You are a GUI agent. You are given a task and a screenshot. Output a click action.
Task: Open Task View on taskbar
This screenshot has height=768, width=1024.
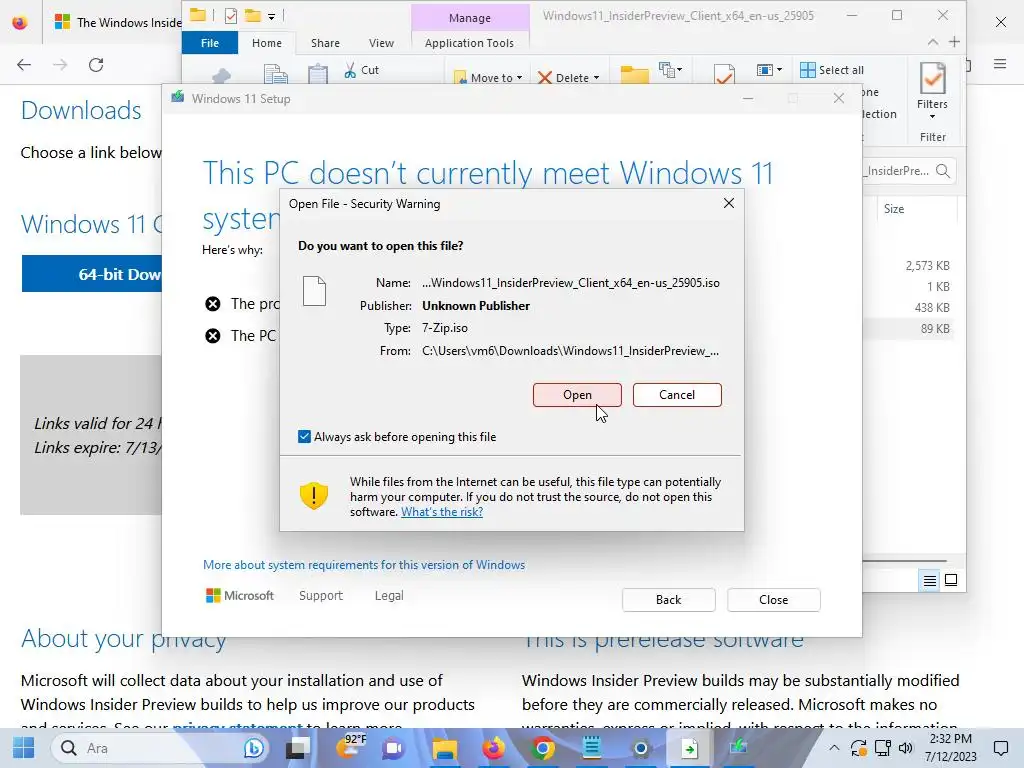298,748
